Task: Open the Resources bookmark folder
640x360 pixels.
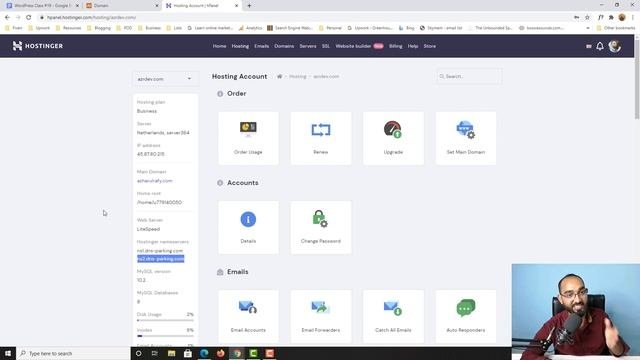Action: (68, 28)
